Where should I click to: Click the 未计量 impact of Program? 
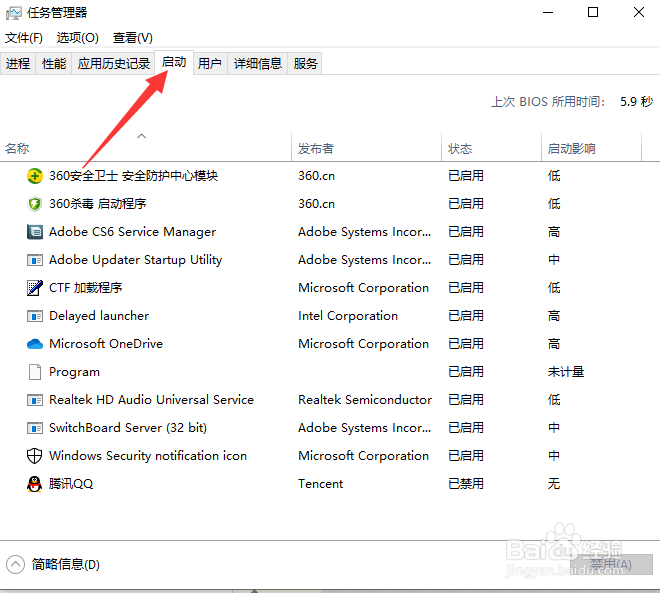(x=566, y=372)
